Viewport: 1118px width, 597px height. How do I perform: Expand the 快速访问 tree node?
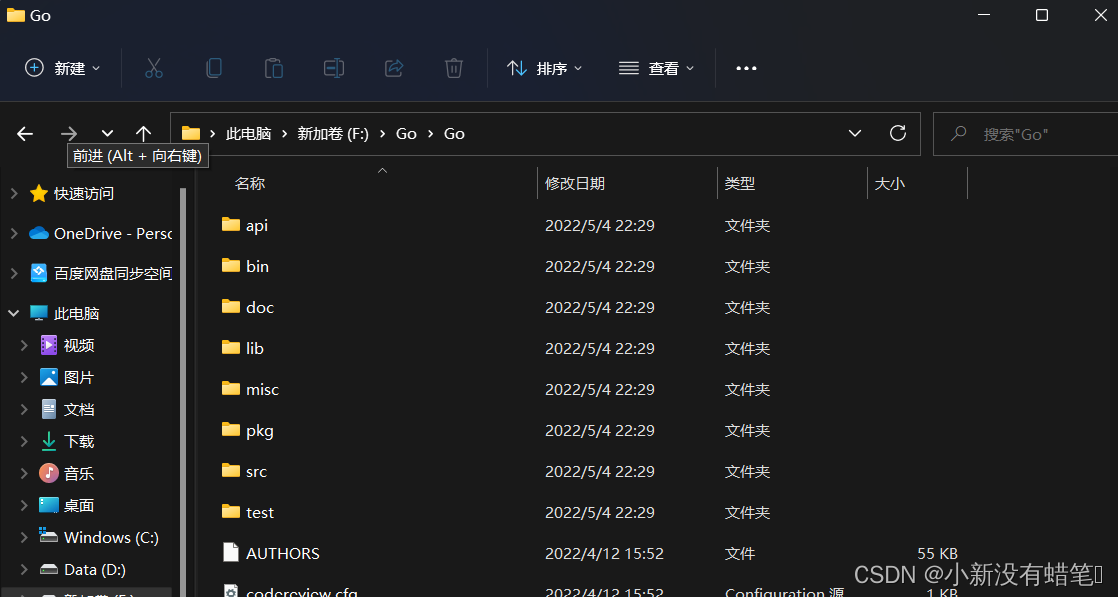point(14,193)
